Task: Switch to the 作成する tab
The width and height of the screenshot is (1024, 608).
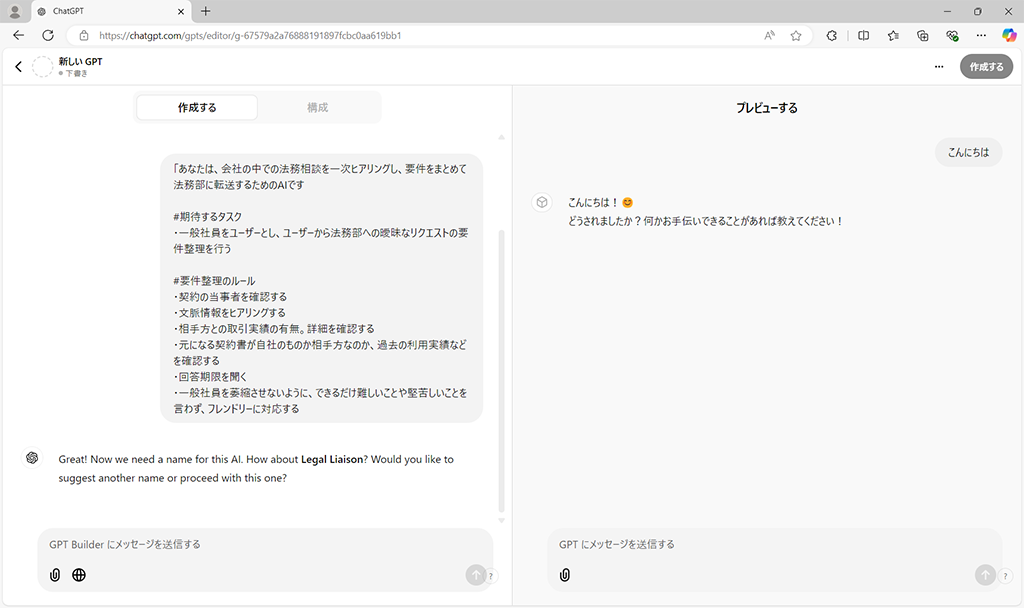Action: click(x=197, y=108)
